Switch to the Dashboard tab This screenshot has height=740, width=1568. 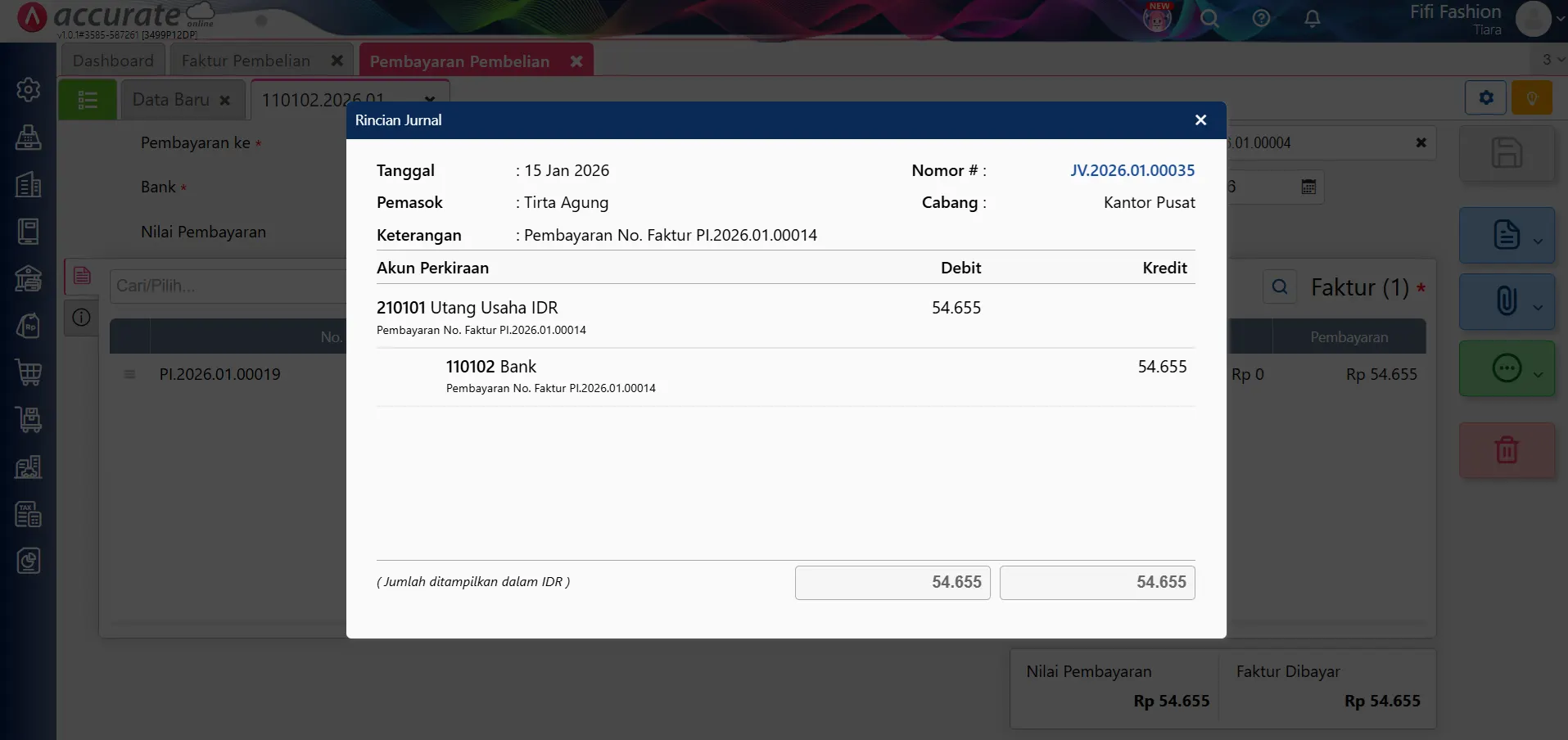point(113,61)
